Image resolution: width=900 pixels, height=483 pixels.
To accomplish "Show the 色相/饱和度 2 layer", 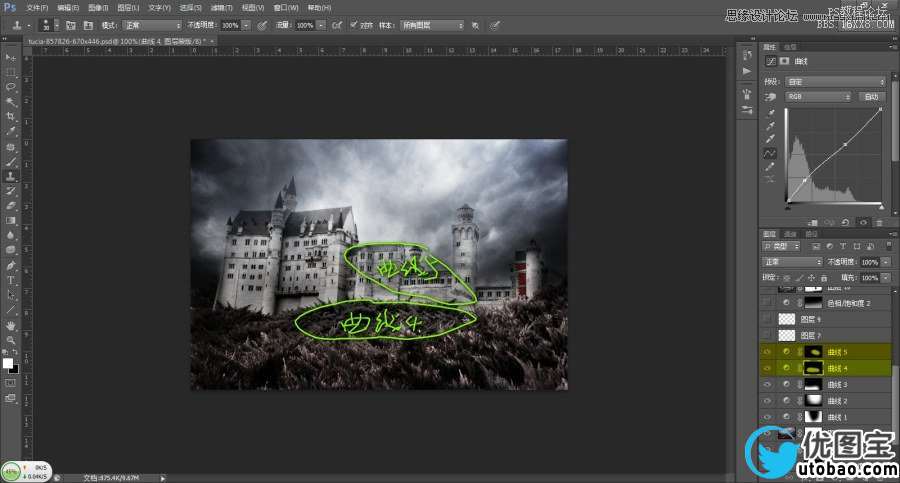I will click(x=767, y=302).
